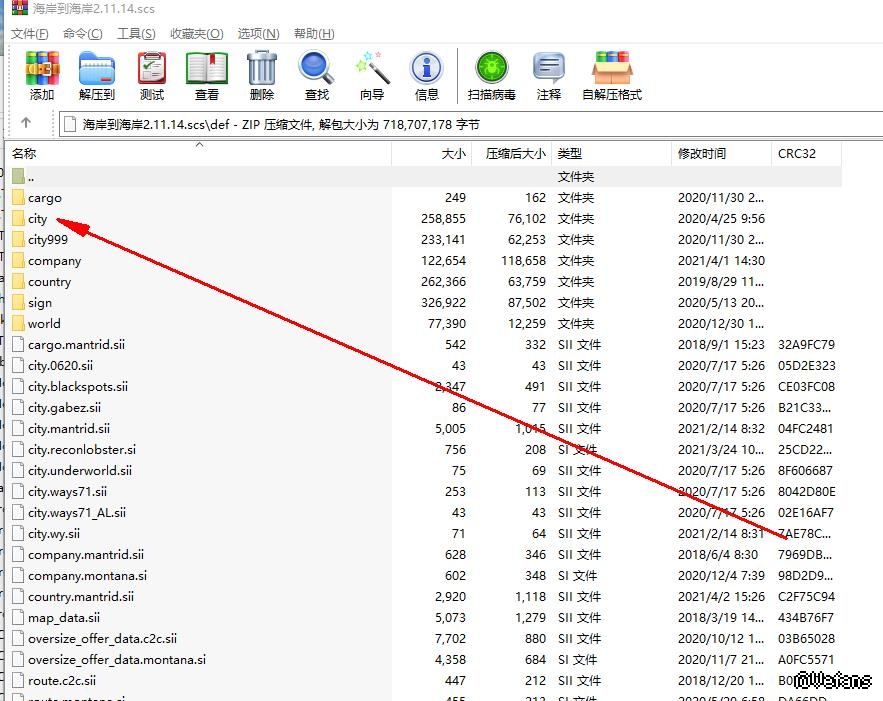Sort list by 名称 column header
883x701 pixels.
24,154
